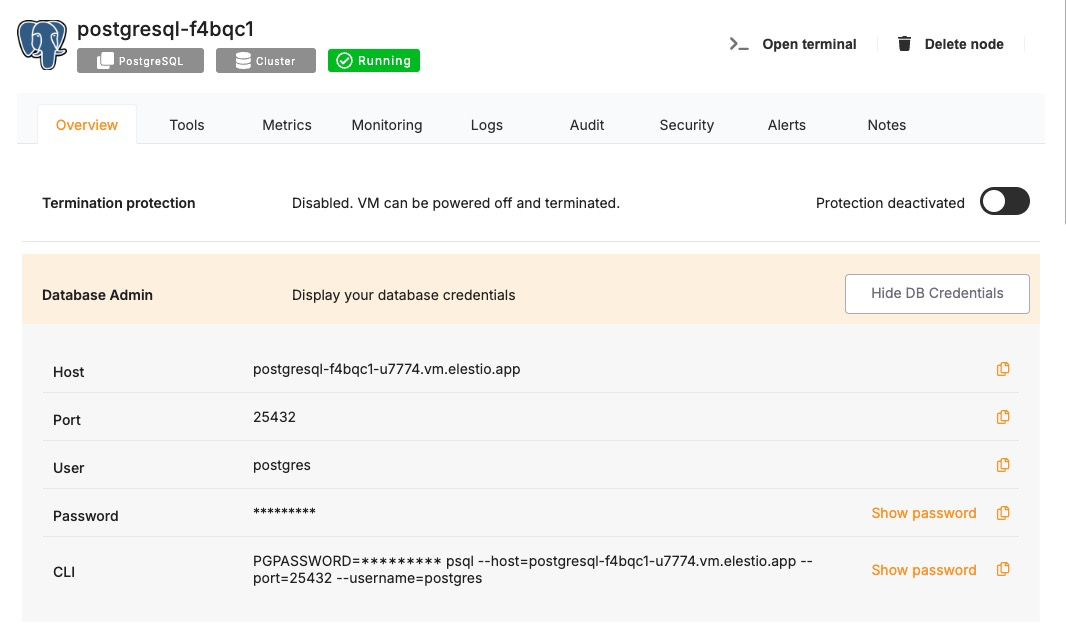Open terminal for this node
The width and height of the screenshot is (1066, 633).
[794, 44]
